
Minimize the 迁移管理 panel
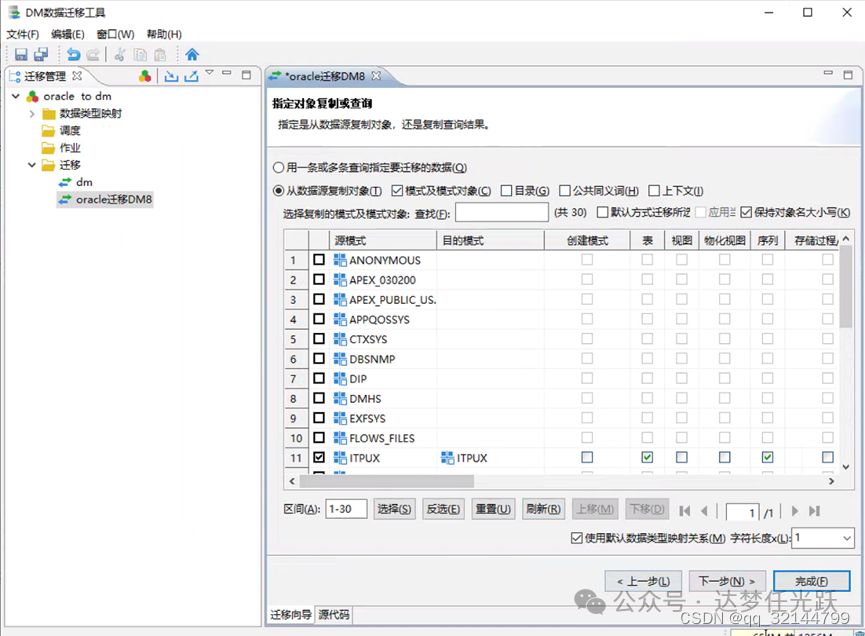227,73
